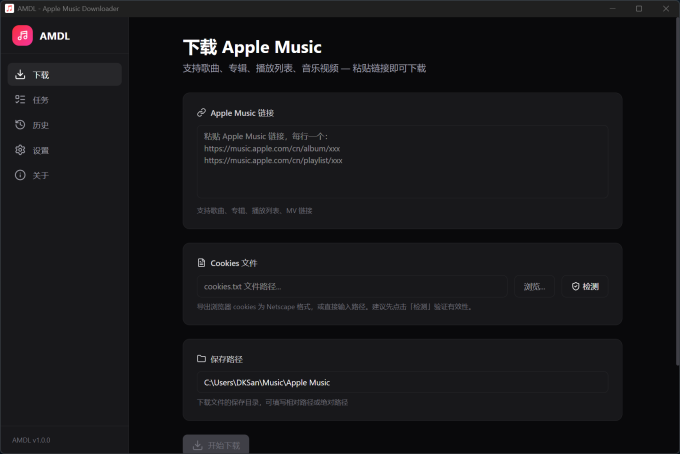Click the Netscape cookies hint text
Image resolution: width=680 pixels, height=454 pixels.
[x=335, y=307]
